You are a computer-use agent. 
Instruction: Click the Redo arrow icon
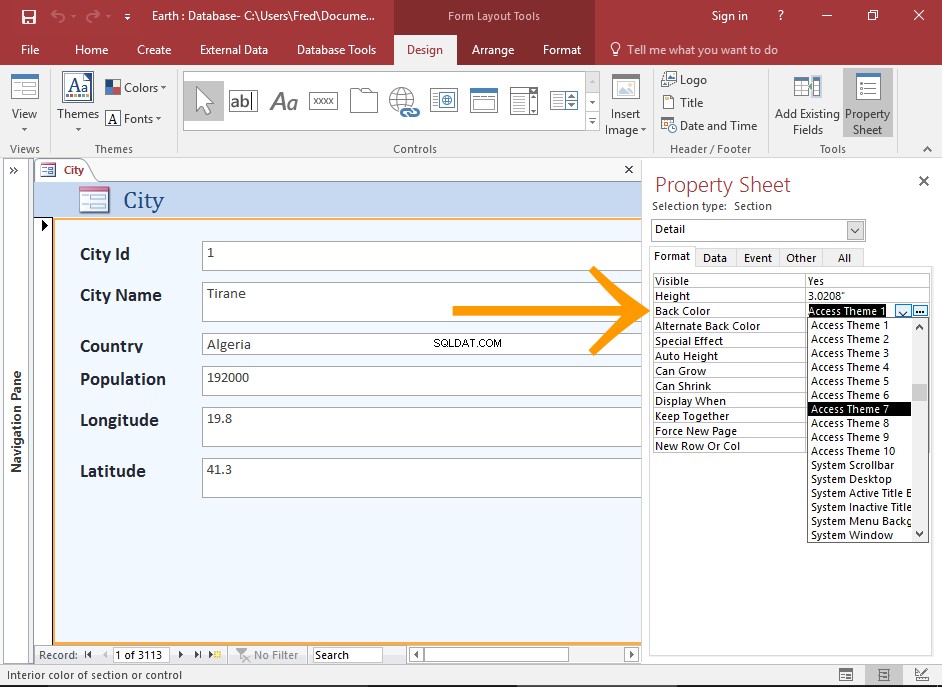(93, 16)
